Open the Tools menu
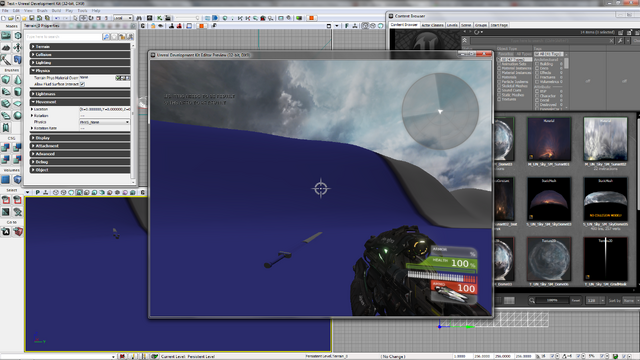Image resolution: width=640 pixels, height=360 pixels. click(x=82, y=11)
